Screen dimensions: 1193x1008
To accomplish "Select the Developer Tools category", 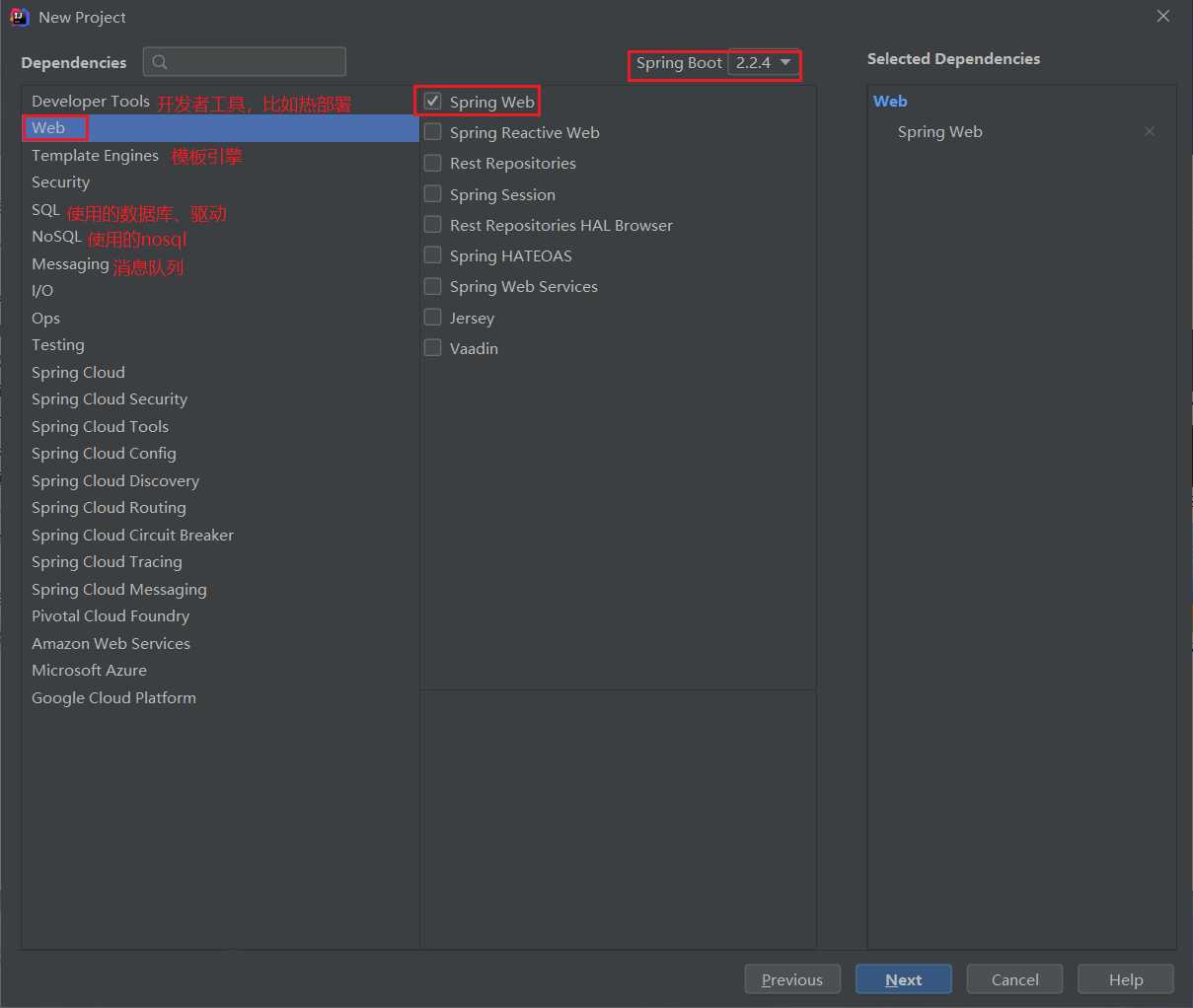I will click(x=221, y=102).
